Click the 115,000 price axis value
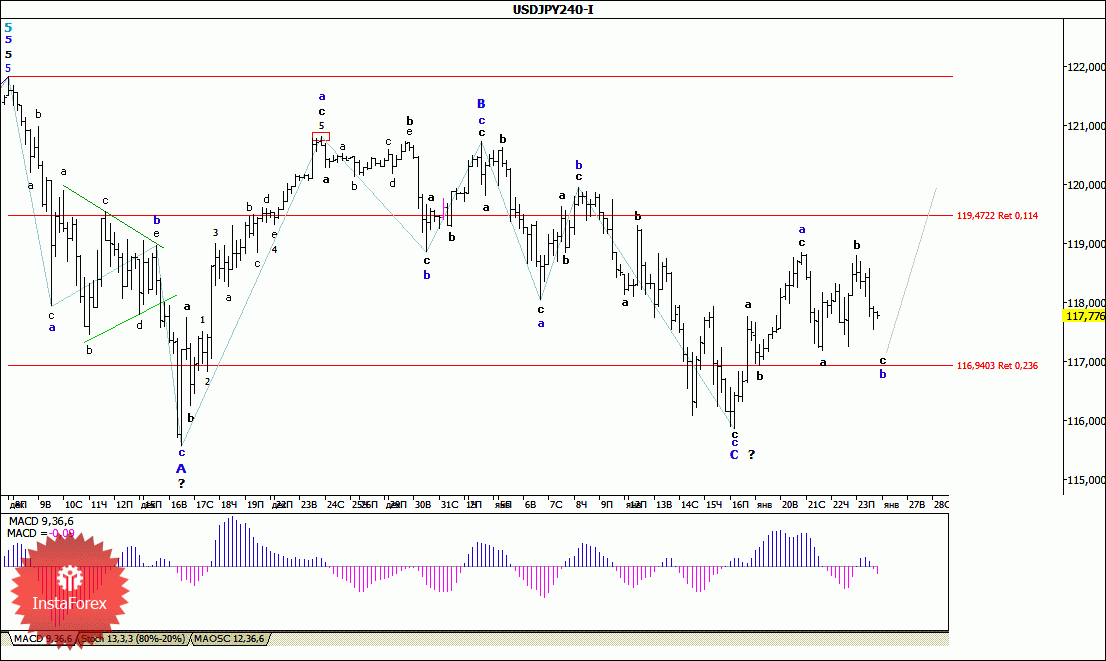The height and width of the screenshot is (661, 1106). point(1087,480)
